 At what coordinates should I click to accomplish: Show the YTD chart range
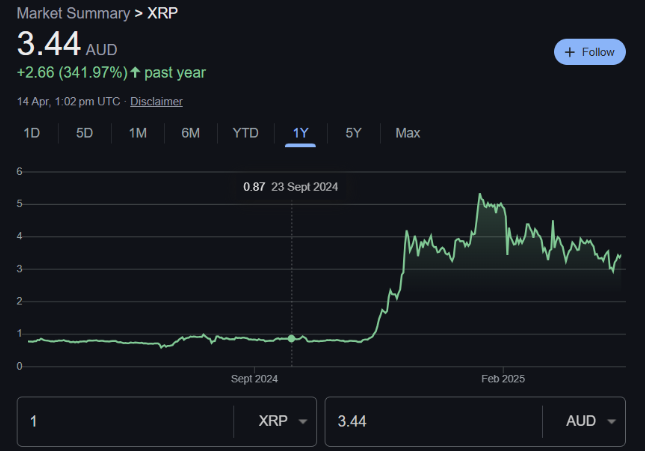246,133
